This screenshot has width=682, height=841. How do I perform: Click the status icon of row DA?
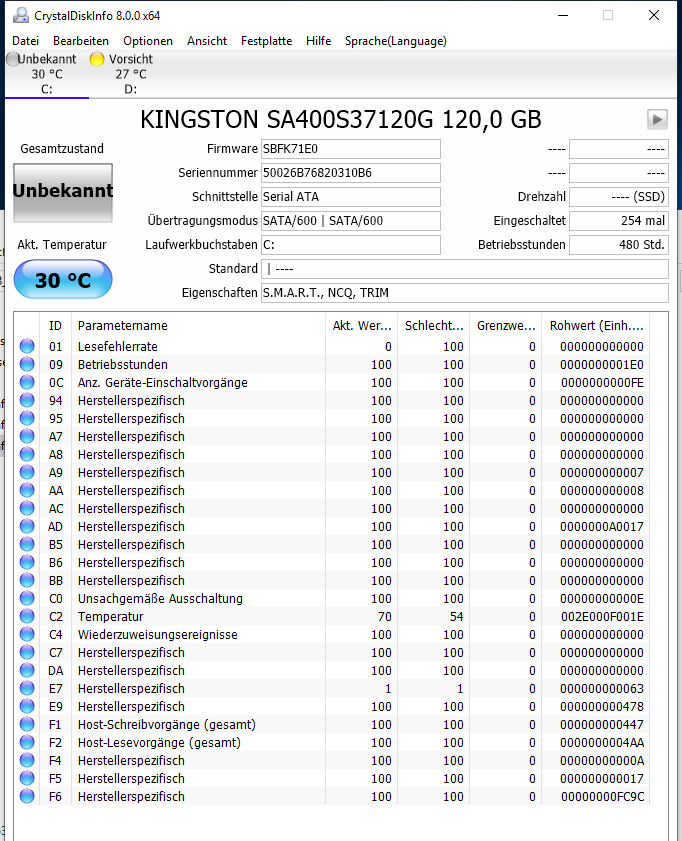pyautogui.click(x=27, y=670)
